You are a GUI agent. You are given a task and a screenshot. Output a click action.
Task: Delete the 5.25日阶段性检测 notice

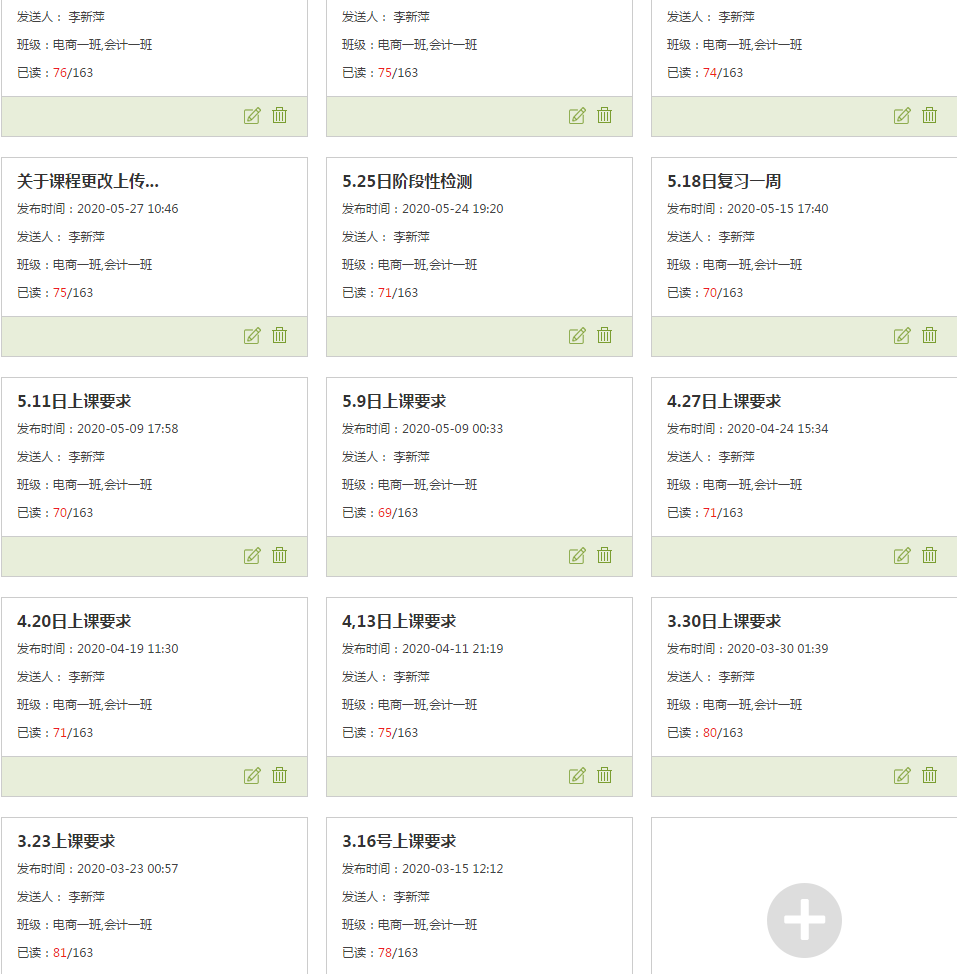[604, 335]
